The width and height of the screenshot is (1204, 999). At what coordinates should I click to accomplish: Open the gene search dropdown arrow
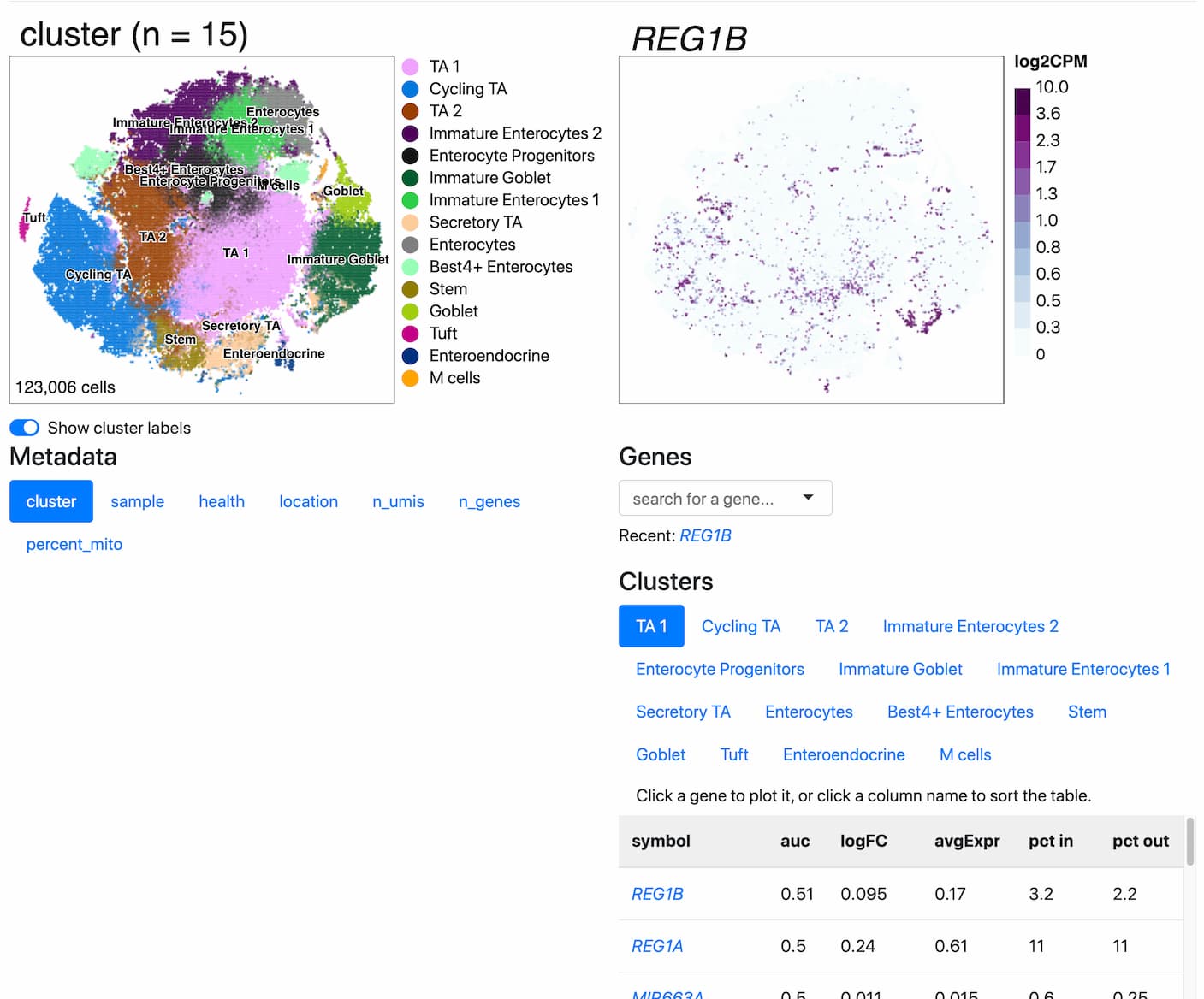tap(807, 498)
